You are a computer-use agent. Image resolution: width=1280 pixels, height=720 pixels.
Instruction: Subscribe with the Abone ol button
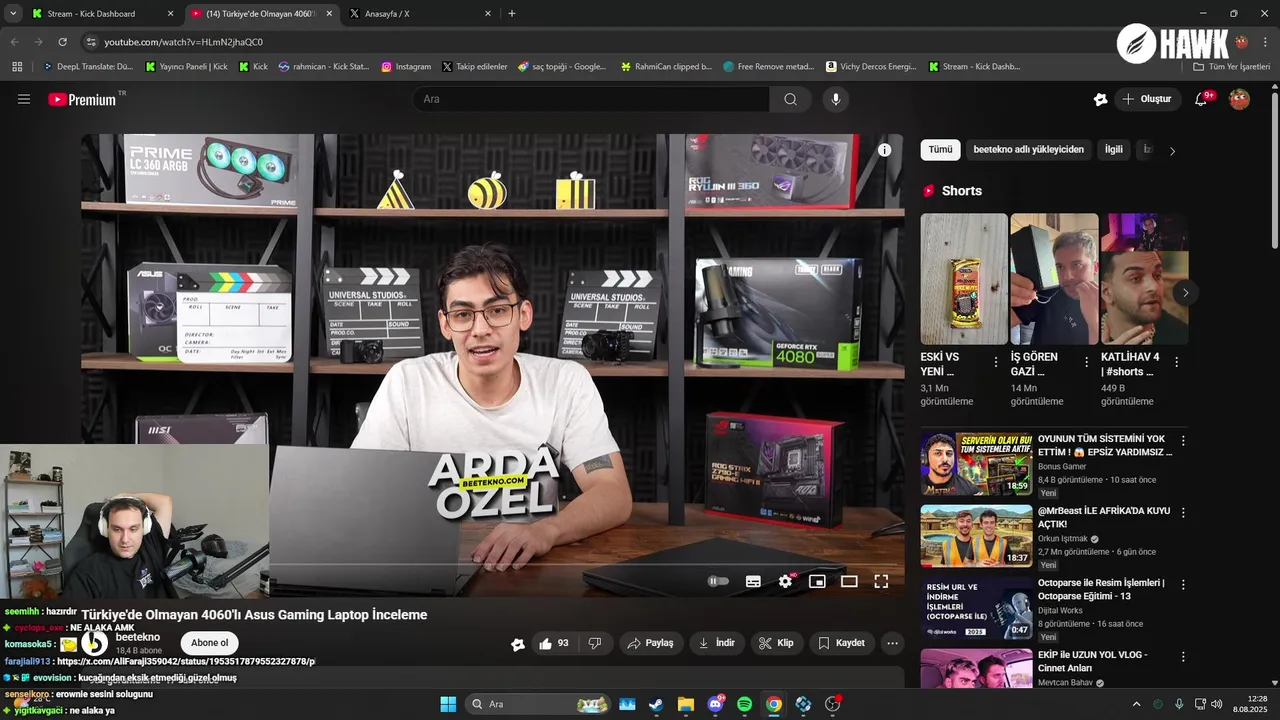click(209, 643)
